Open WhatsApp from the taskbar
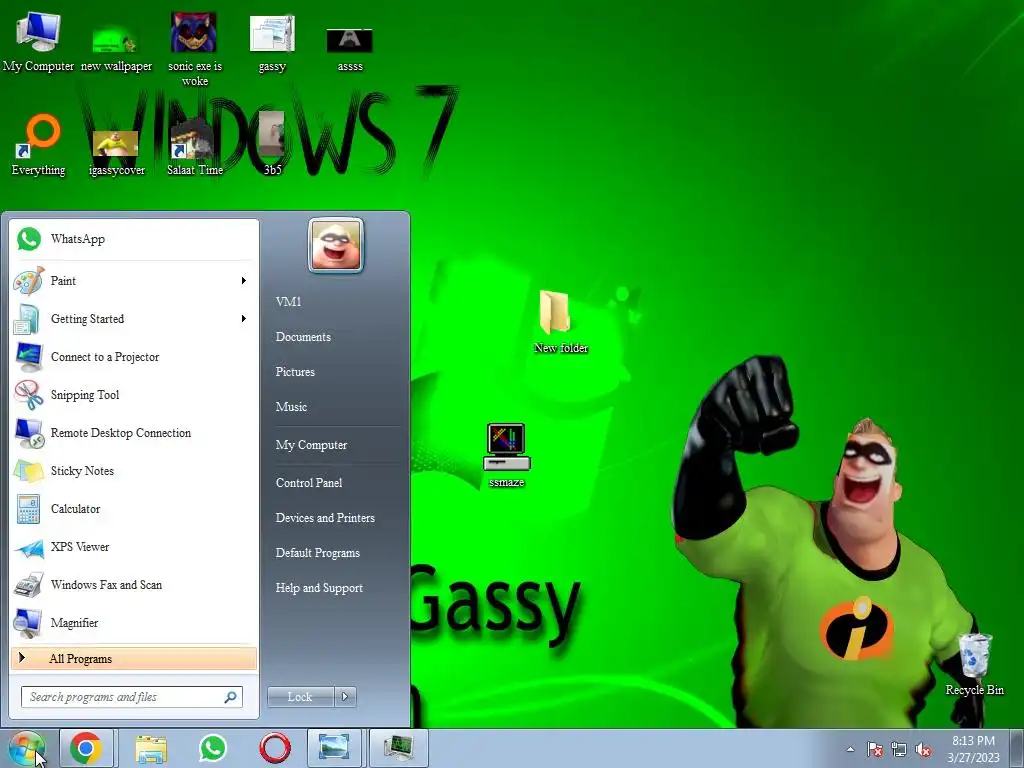The height and width of the screenshot is (768, 1024). 213,748
